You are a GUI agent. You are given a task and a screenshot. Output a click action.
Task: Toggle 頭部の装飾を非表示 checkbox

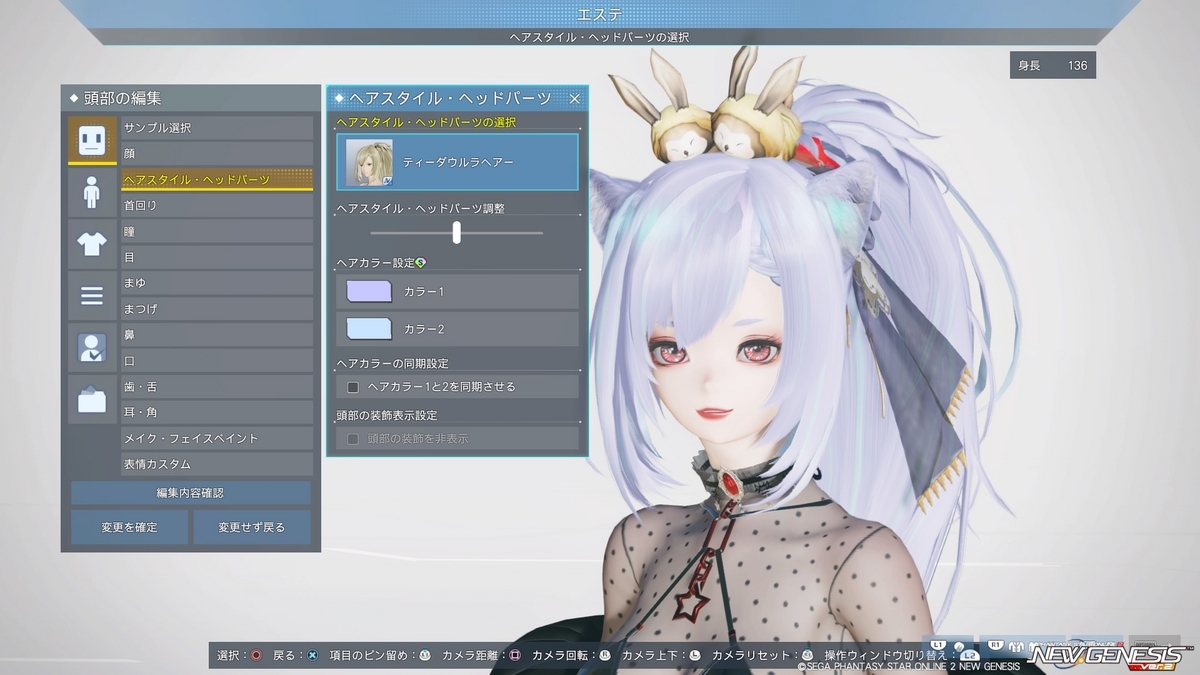point(353,439)
